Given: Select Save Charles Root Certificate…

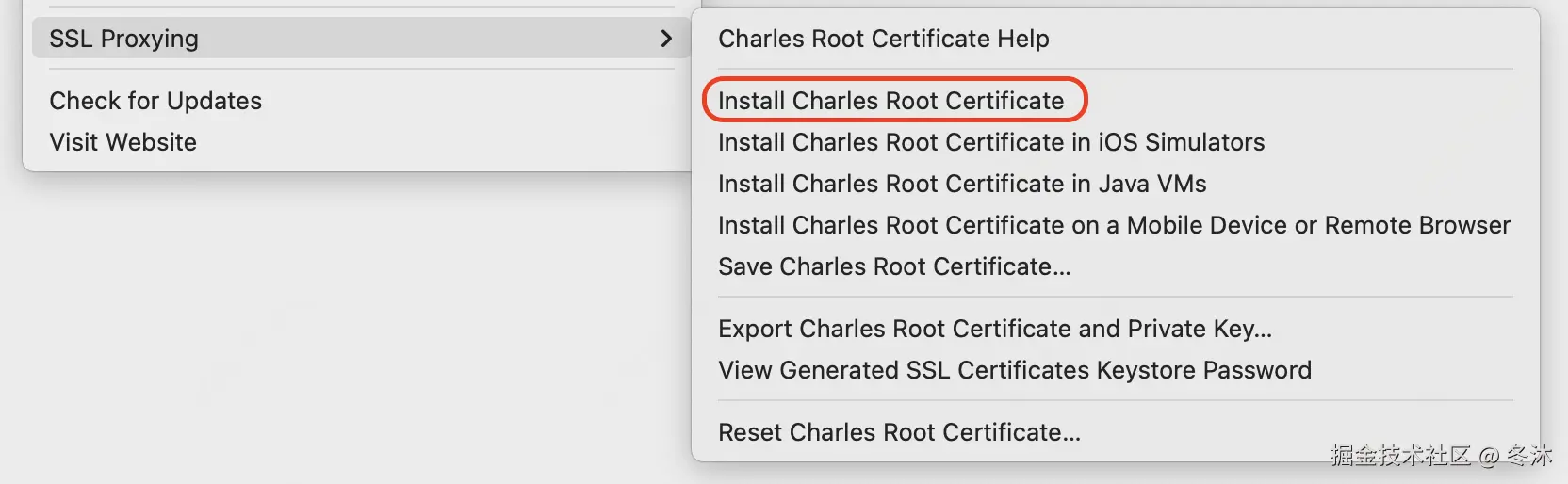Looking at the screenshot, I should pyautogui.click(x=894, y=266).
